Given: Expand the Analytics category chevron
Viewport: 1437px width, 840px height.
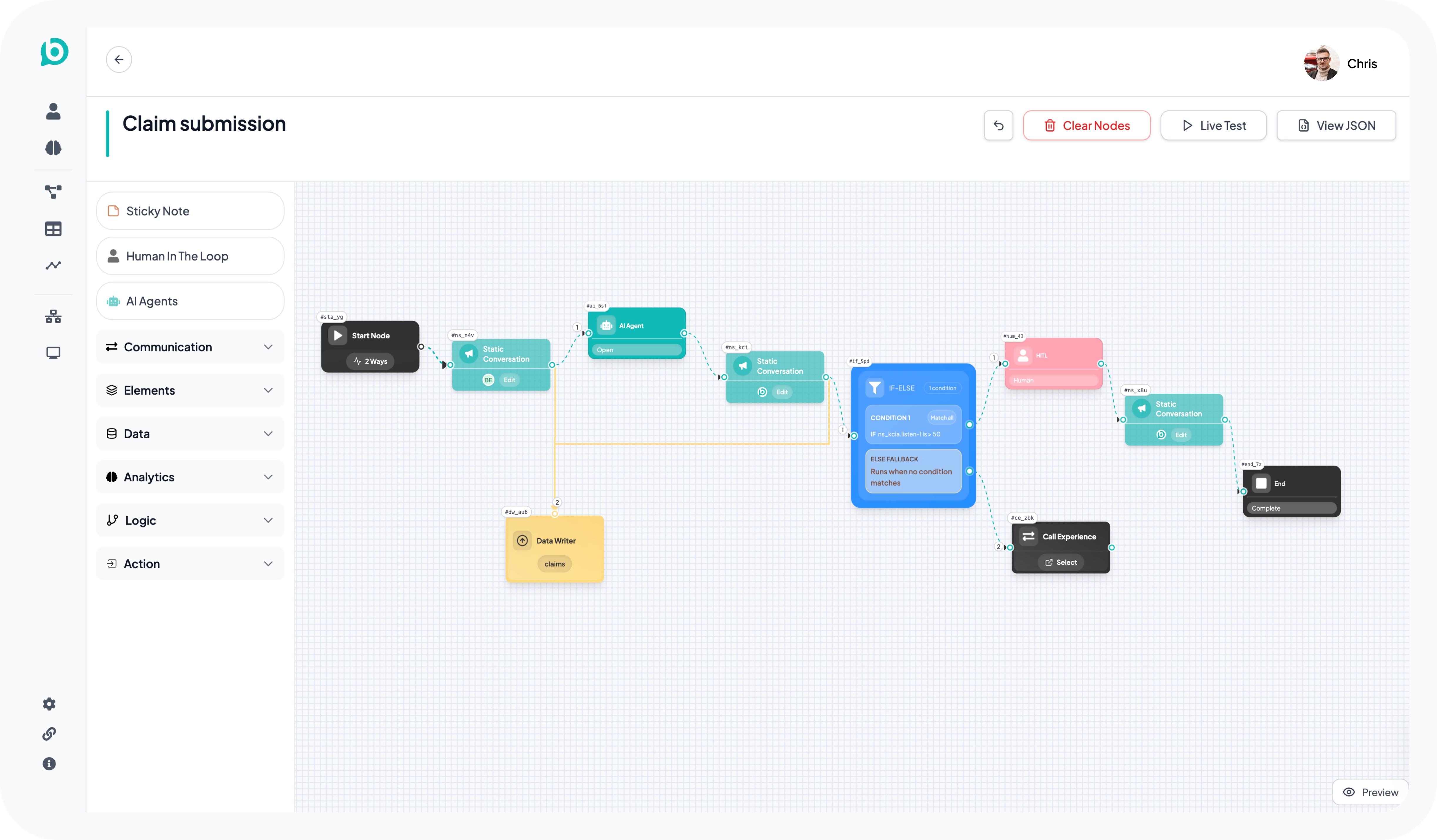Looking at the screenshot, I should click(x=268, y=477).
